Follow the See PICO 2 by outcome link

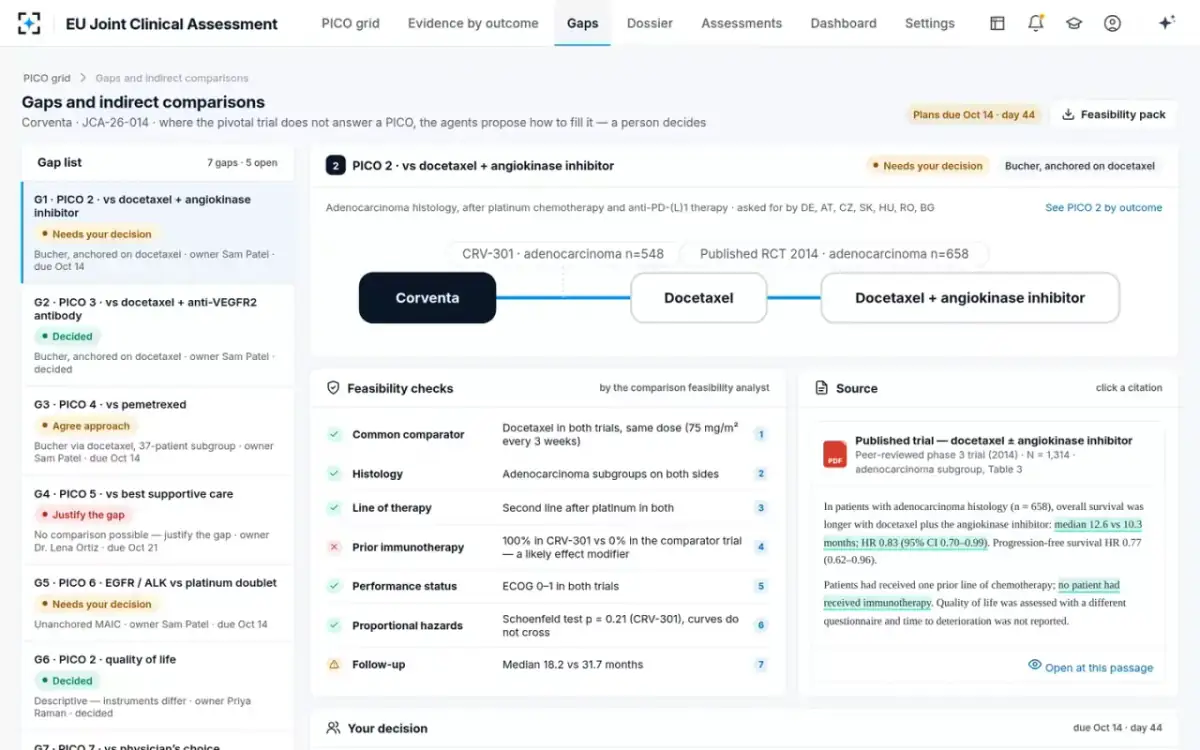point(1104,208)
